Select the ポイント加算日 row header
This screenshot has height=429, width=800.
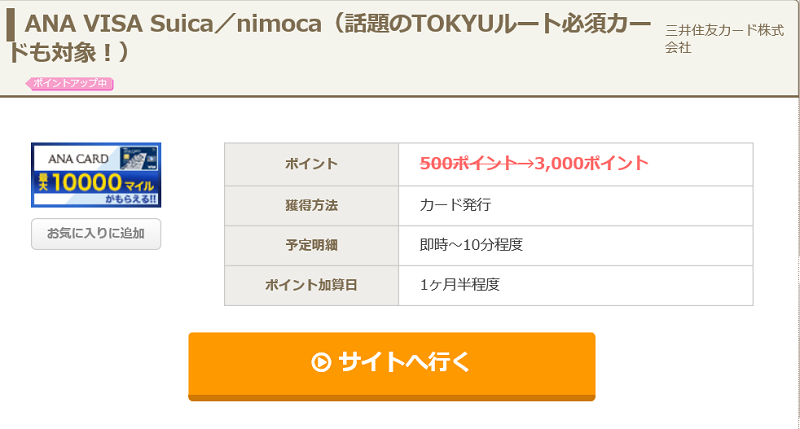point(311,285)
